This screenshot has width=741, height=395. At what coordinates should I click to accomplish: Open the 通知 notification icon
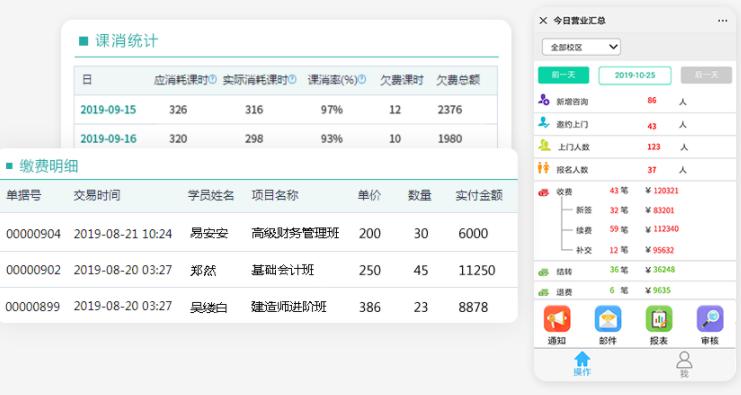[557, 319]
